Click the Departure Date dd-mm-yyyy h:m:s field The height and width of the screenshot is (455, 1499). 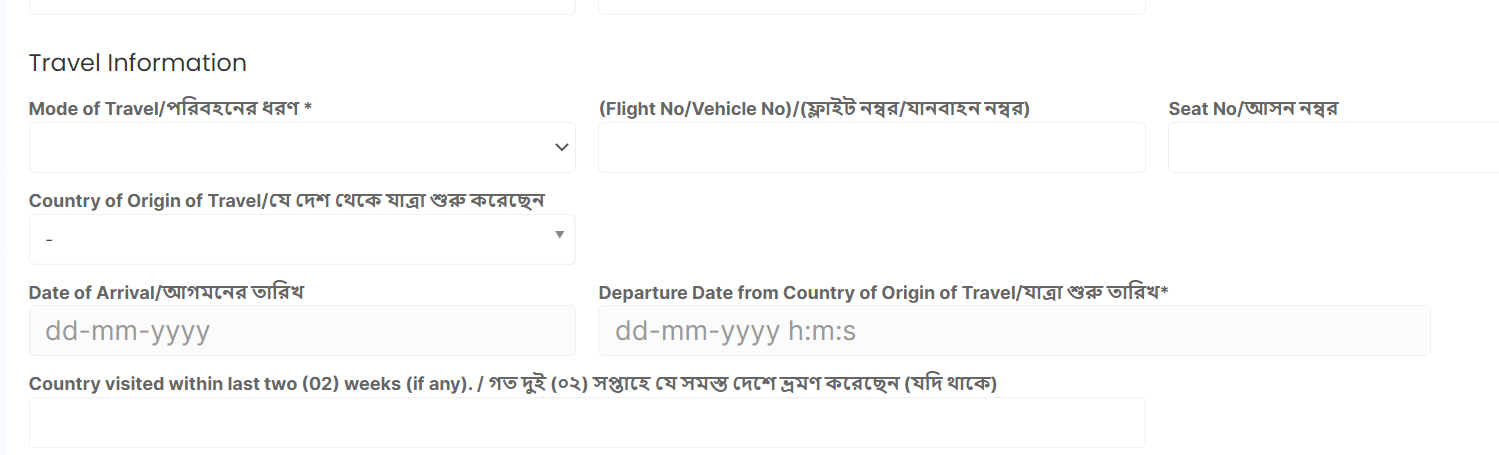(x=1013, y=331)
